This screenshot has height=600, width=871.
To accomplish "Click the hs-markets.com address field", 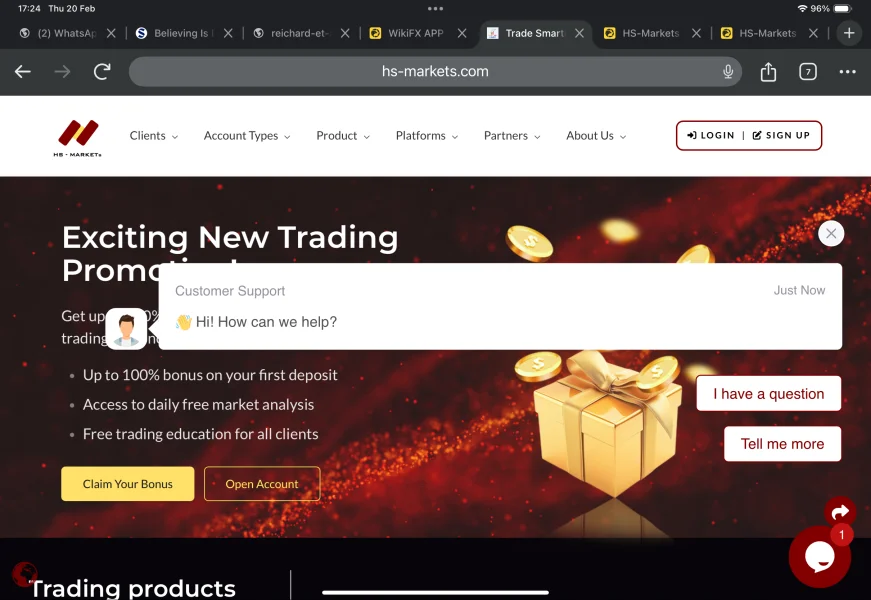I will point(435,72).
